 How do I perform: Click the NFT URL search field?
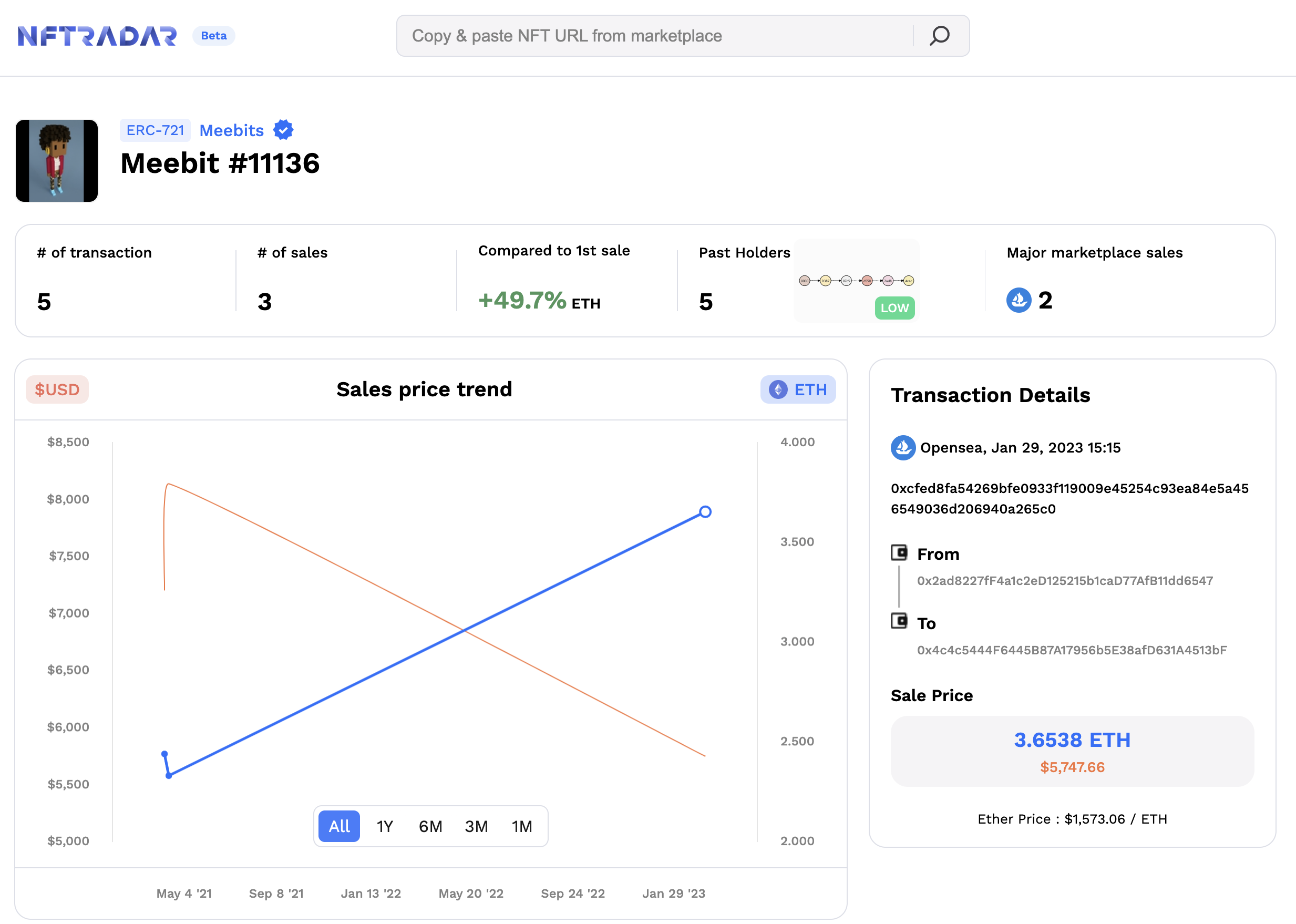tap(654, 36)
